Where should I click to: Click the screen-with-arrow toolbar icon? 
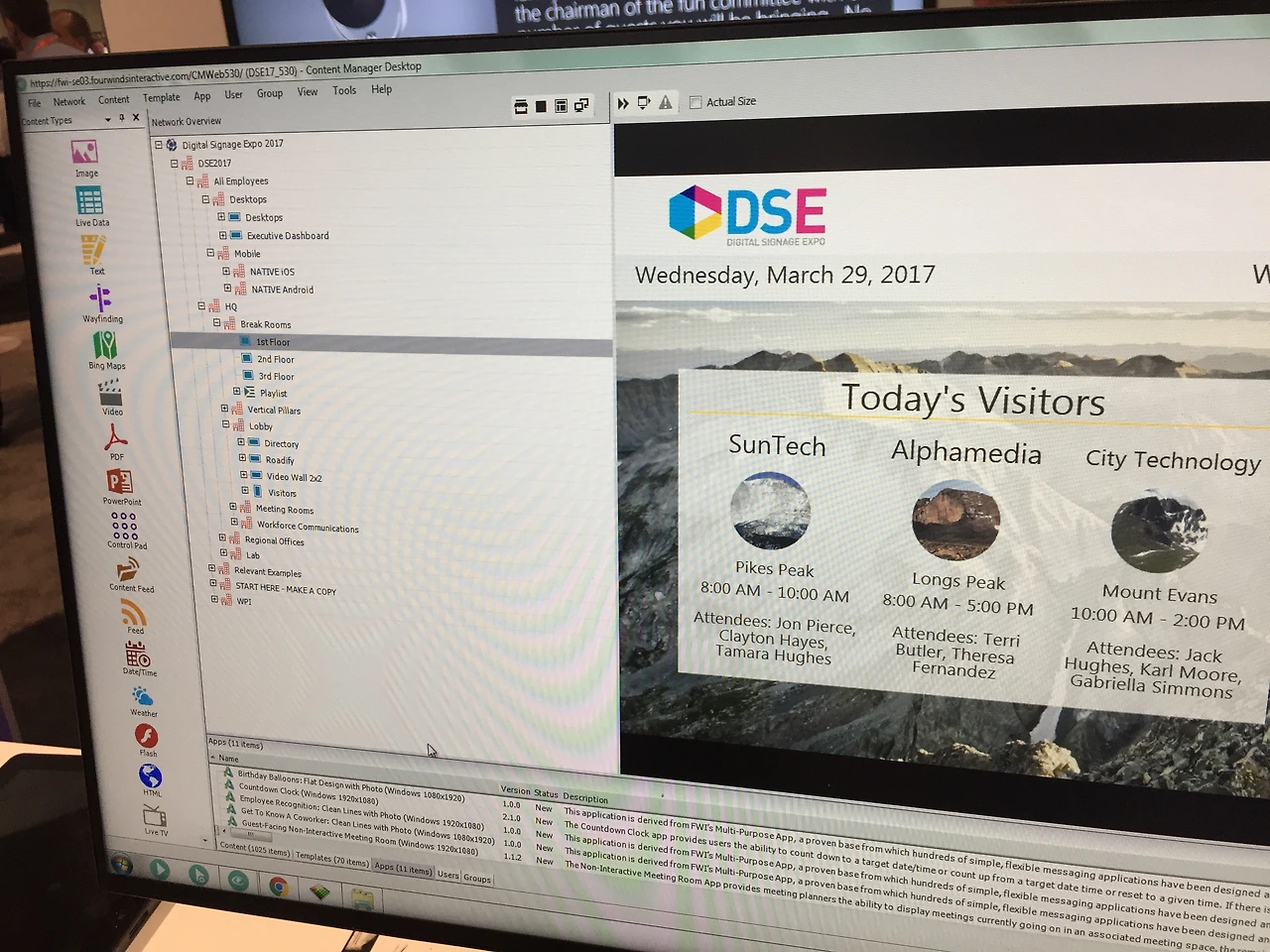644,102
